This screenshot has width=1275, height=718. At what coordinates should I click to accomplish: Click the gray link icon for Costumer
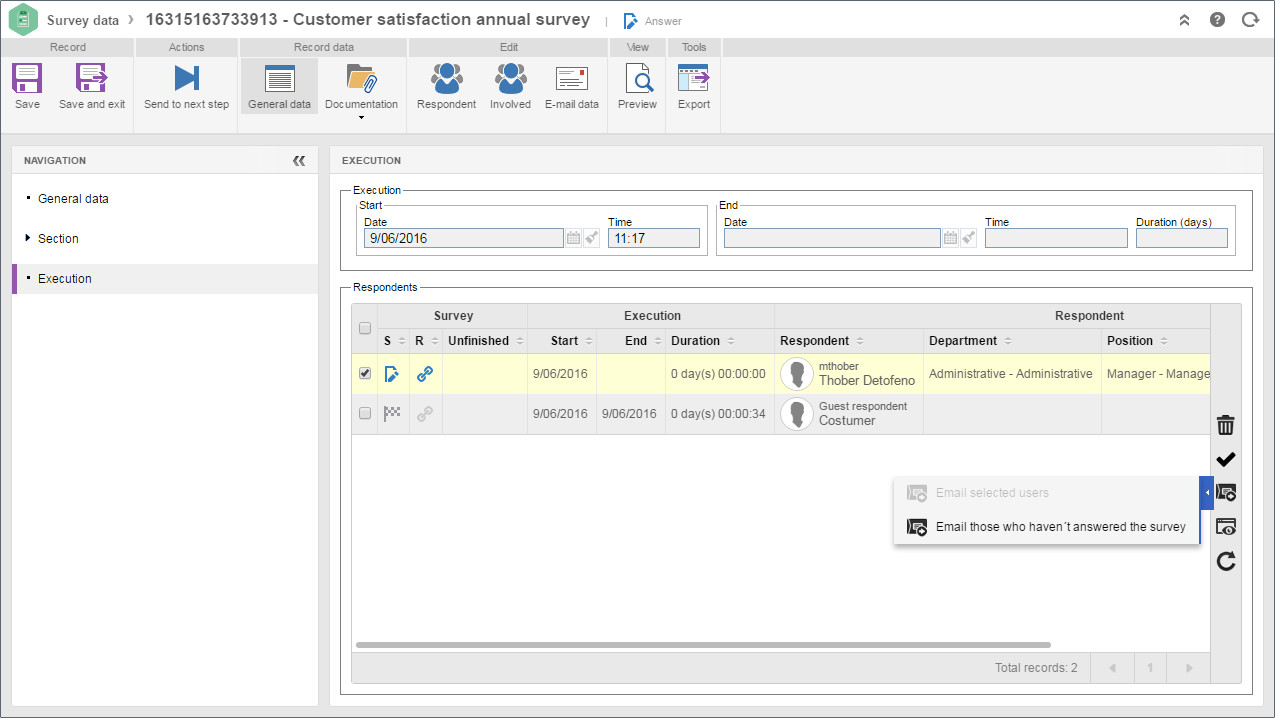425,414
